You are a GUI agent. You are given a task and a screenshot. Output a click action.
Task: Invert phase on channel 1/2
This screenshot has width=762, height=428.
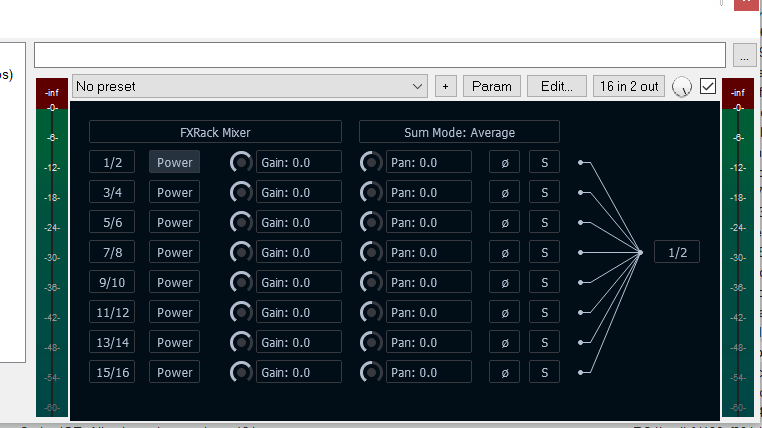coord(504,162)
